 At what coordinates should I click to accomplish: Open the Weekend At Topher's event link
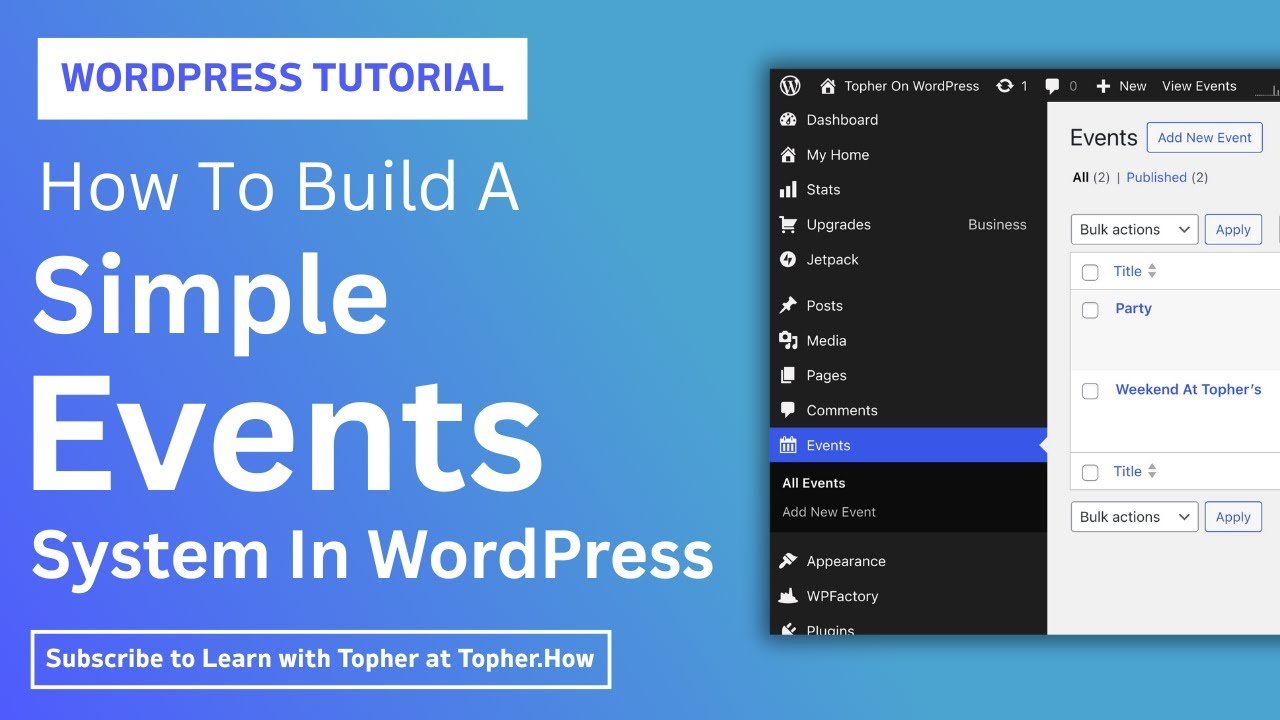click(1188, 389)
